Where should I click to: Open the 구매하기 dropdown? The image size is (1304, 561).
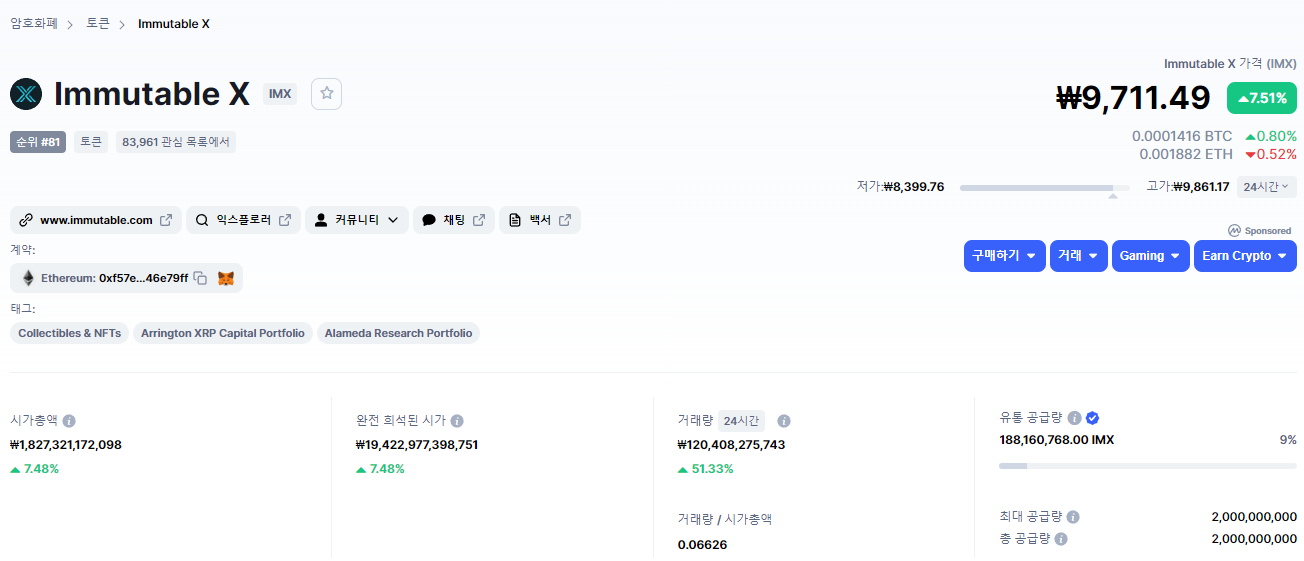(x=1005, y=256)
